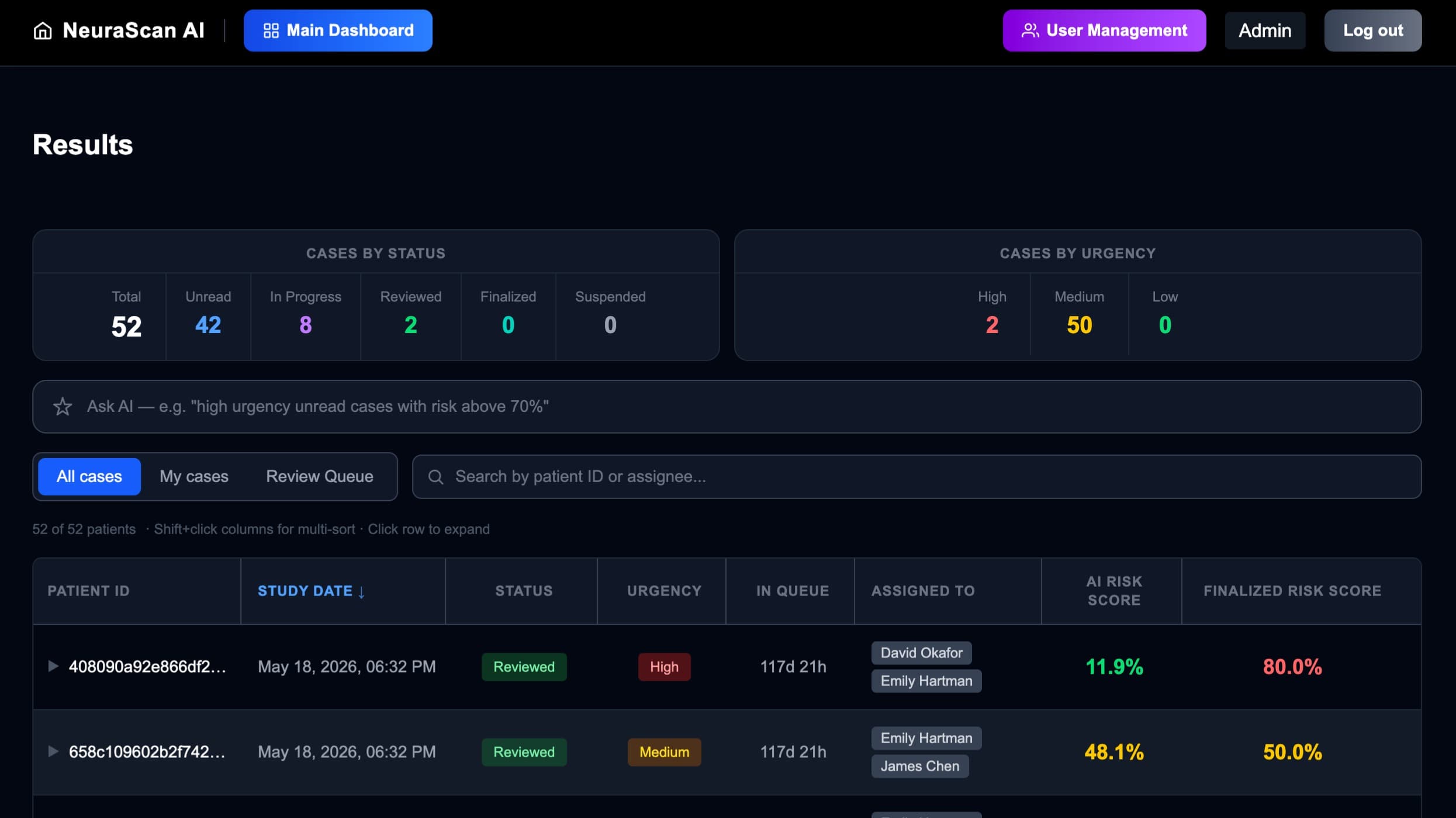This screenshot has height=818, width=1456.
Task: Open the Main Dashboard
Action: click(x=338, y=30)
